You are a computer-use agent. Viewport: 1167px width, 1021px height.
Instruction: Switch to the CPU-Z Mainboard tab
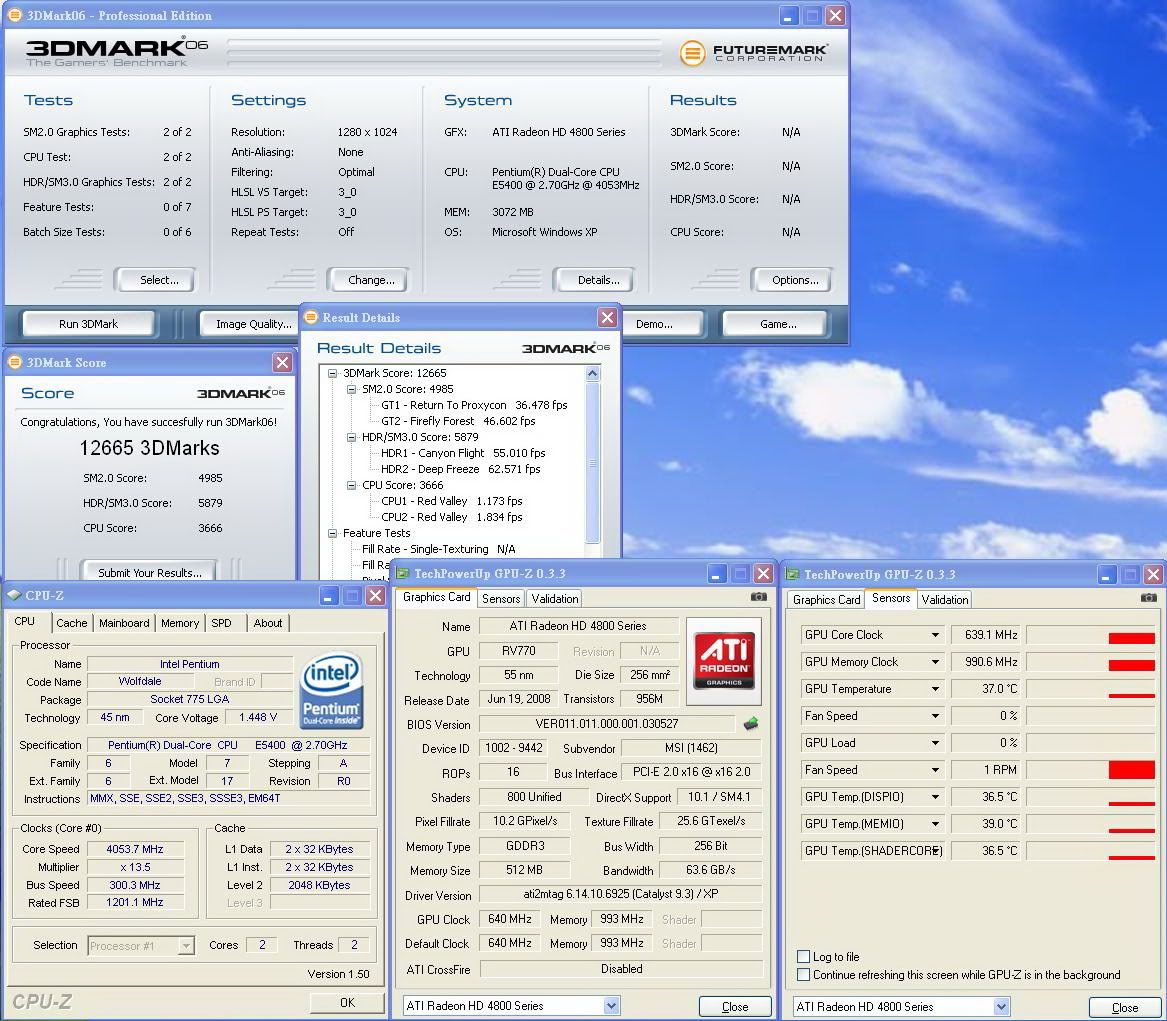[124, 623]
